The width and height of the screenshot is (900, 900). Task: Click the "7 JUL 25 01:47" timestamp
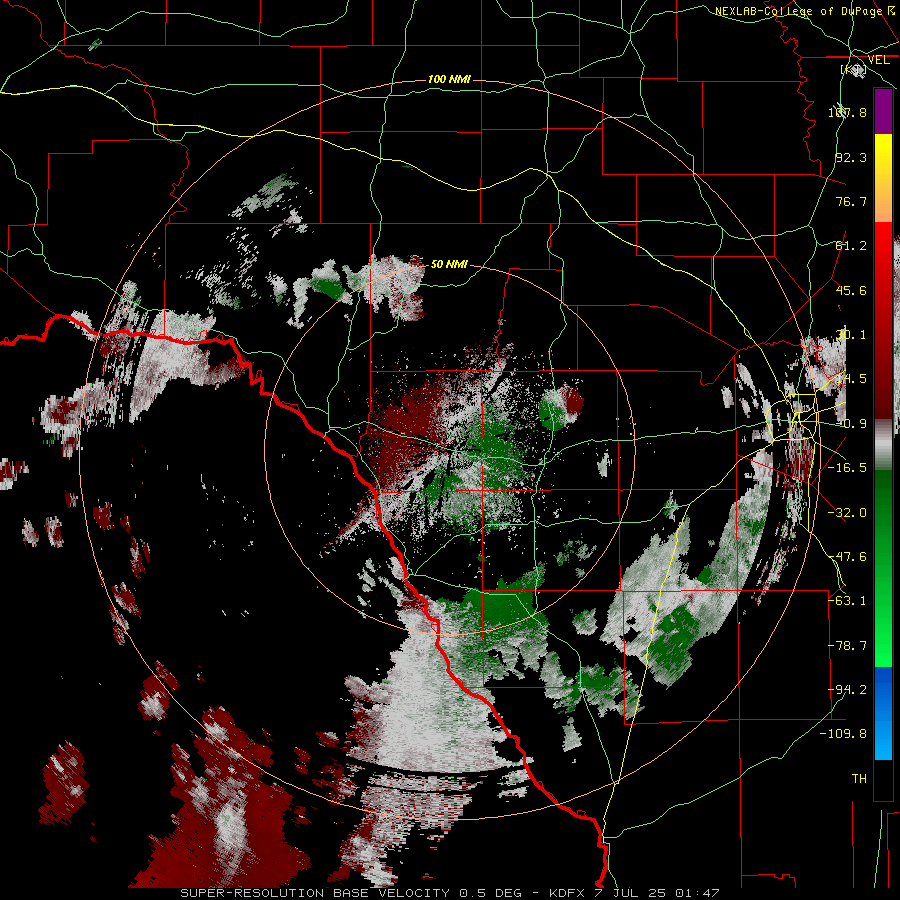click(x=655, y=893)
